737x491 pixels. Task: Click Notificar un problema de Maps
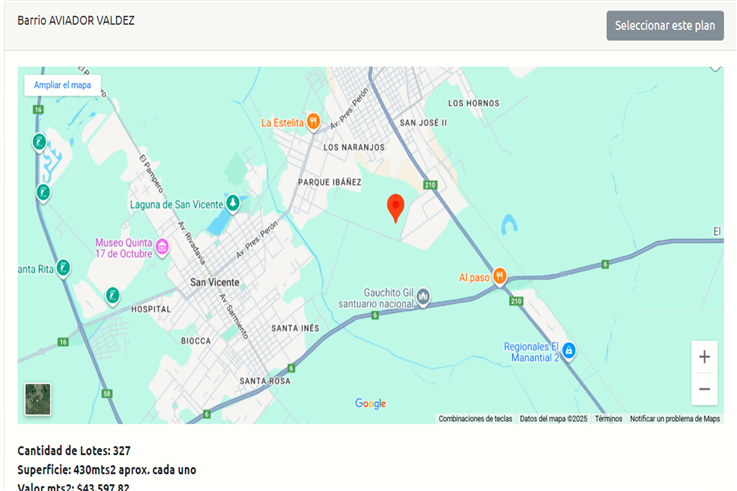pos(674,419)
